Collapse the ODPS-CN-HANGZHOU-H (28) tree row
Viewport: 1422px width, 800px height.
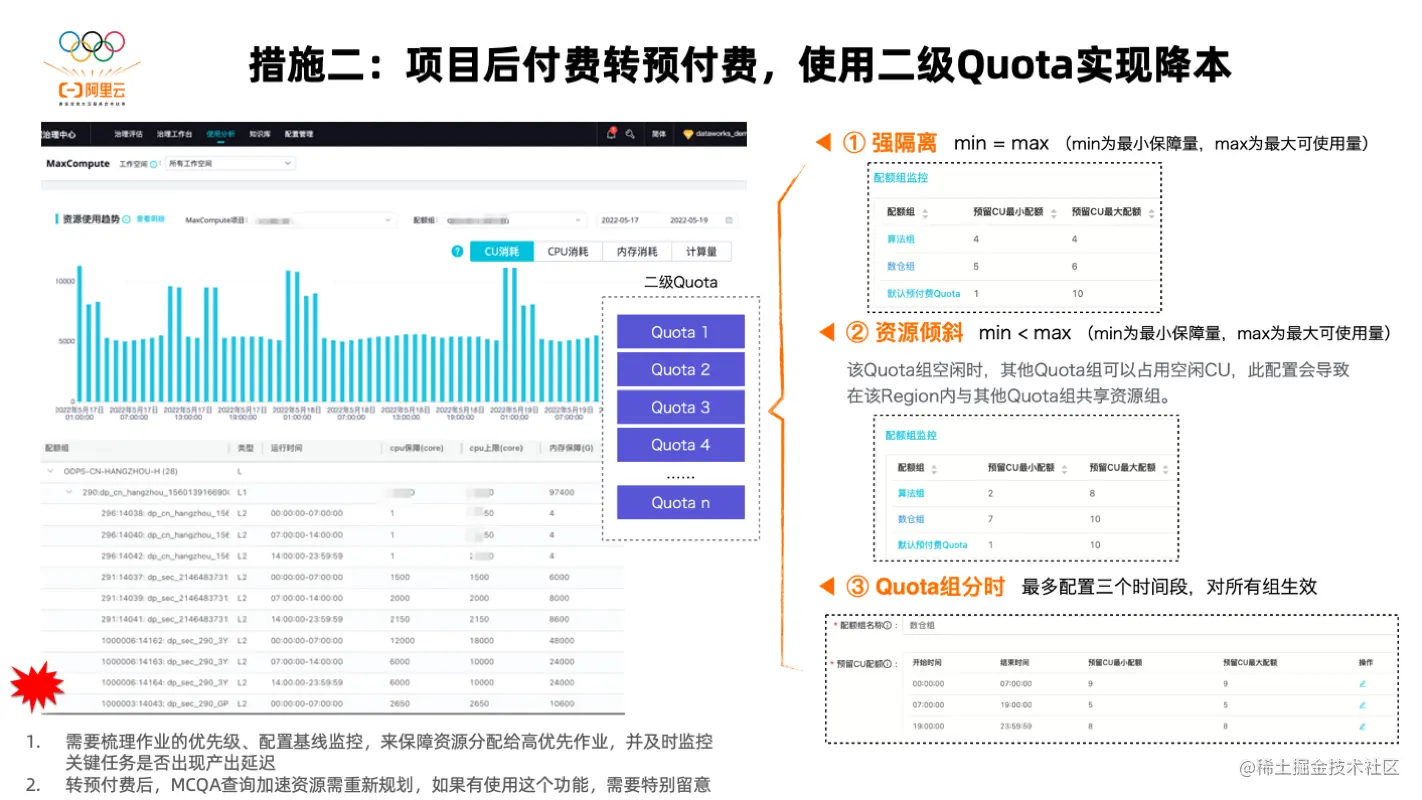(x=50, y=470)
